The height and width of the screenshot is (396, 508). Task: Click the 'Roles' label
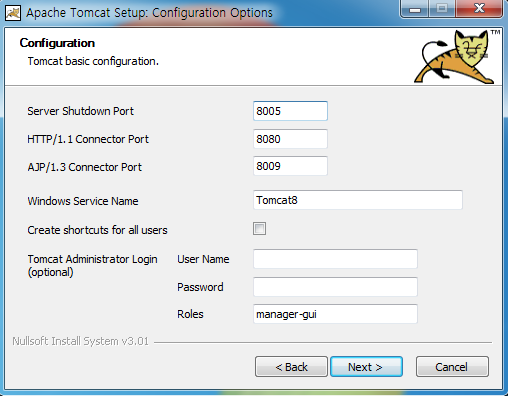(190, 314)
